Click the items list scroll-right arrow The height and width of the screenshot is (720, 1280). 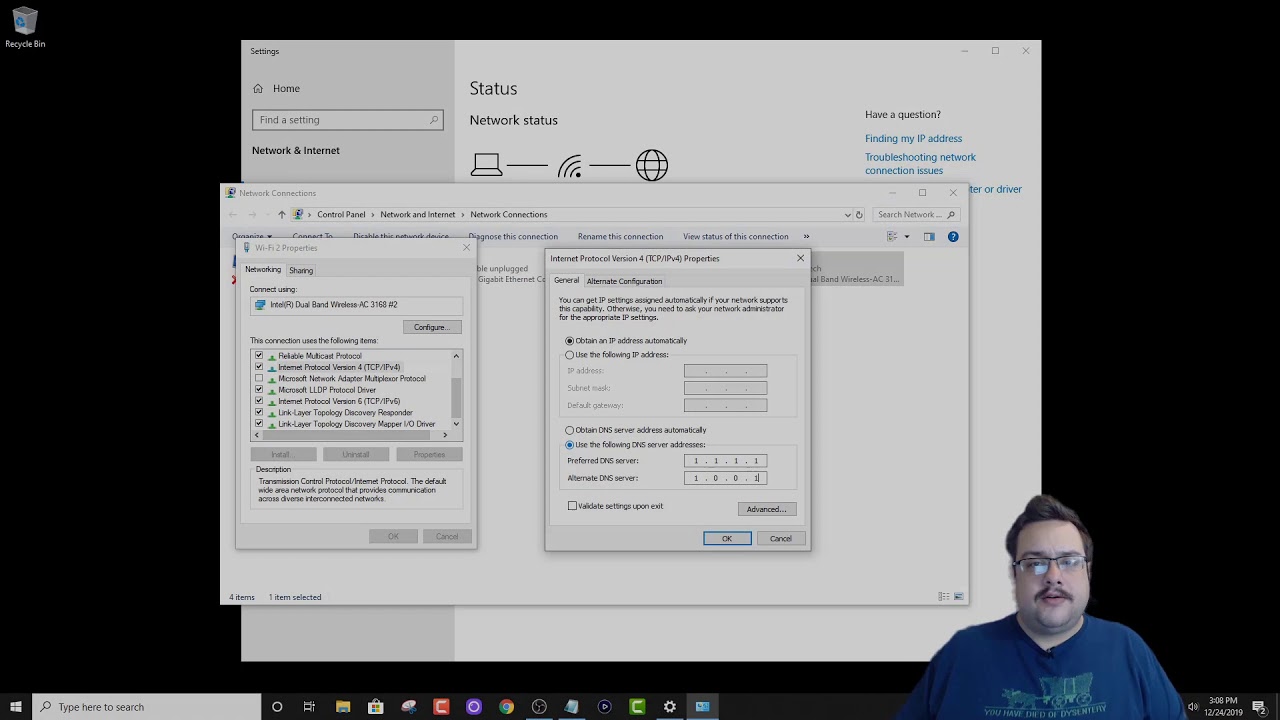pyautogui.click(x=445, y=435)
